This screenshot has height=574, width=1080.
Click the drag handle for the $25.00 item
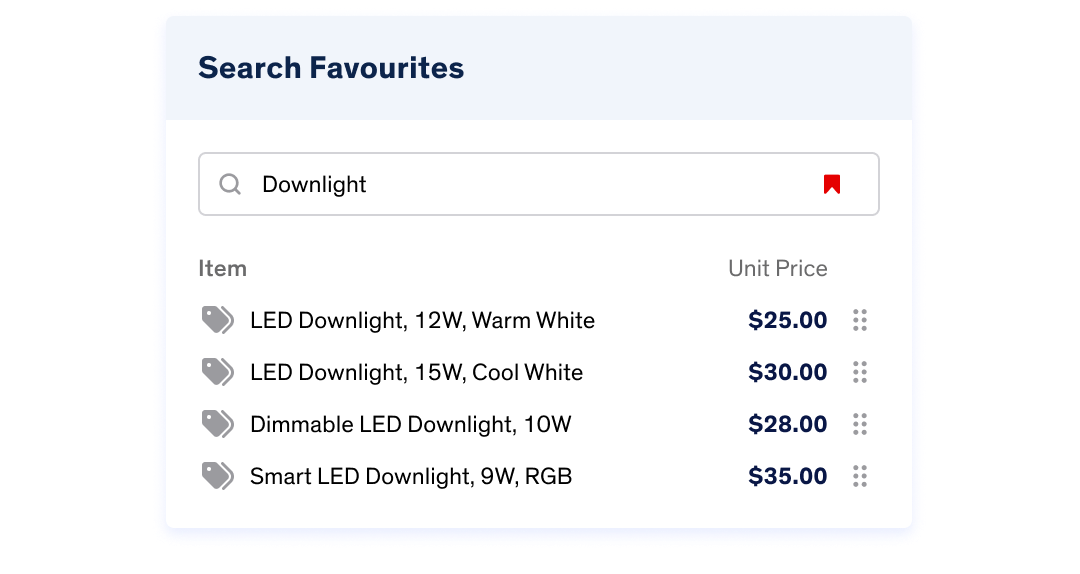click(860, 320)
